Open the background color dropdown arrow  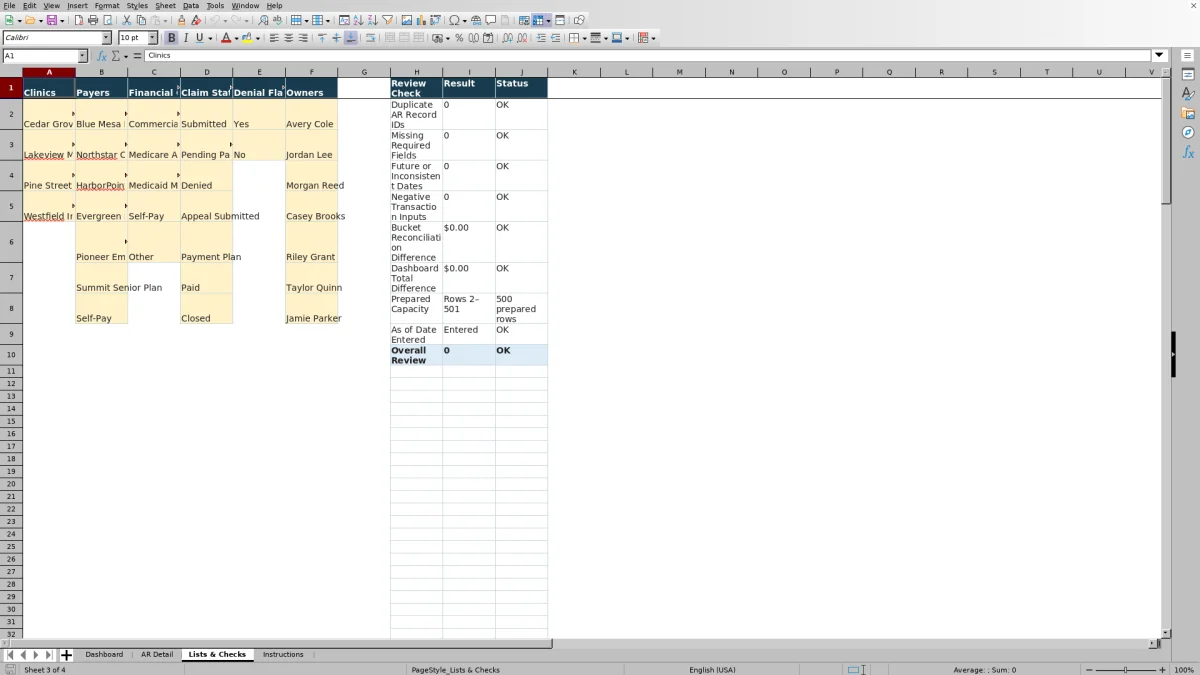258,38
